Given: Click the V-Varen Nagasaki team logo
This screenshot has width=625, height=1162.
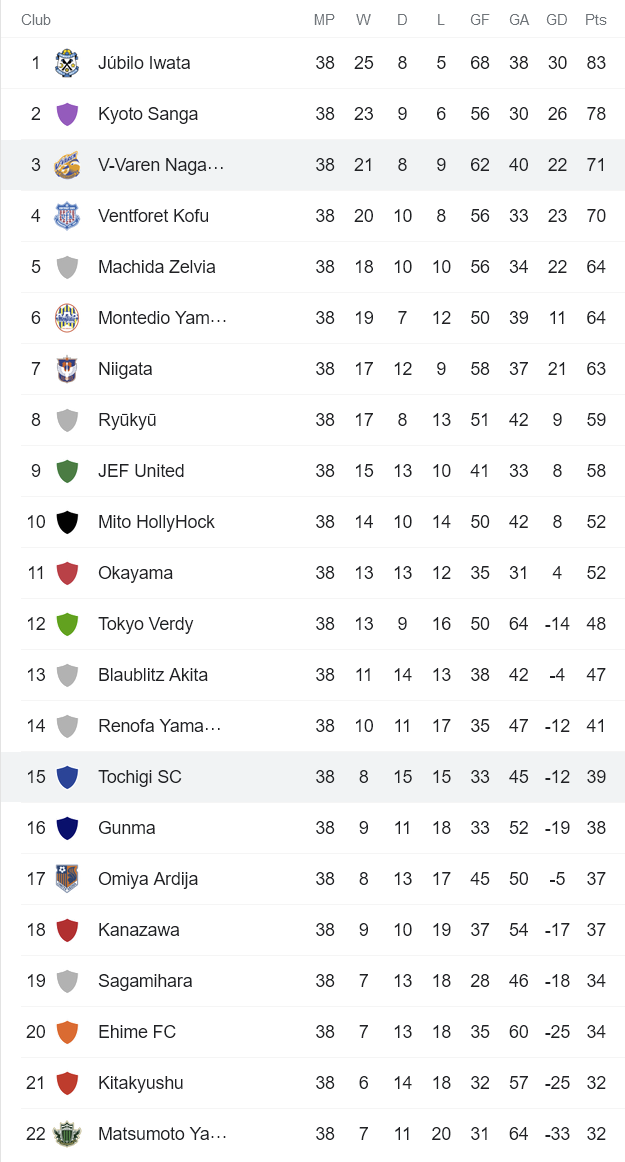Looking at the screenshot, I should click(67, 165).
